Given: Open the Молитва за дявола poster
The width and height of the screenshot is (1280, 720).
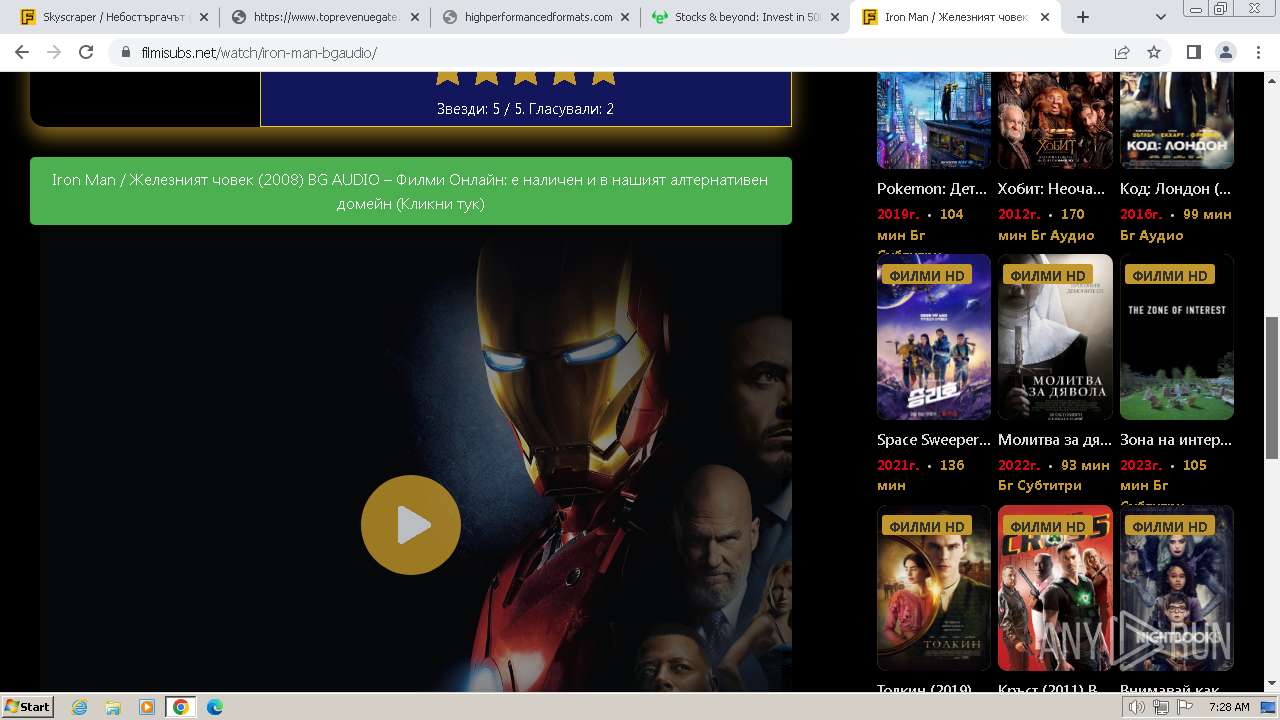Looking at the screenshot, I should pyautogui.click(x=1055, y=337).
